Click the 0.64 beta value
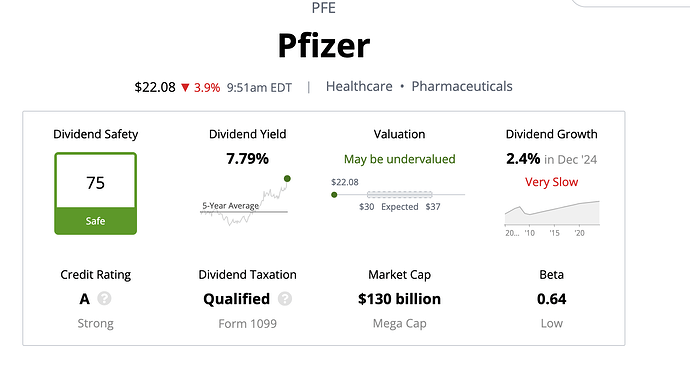 point(551,299)
